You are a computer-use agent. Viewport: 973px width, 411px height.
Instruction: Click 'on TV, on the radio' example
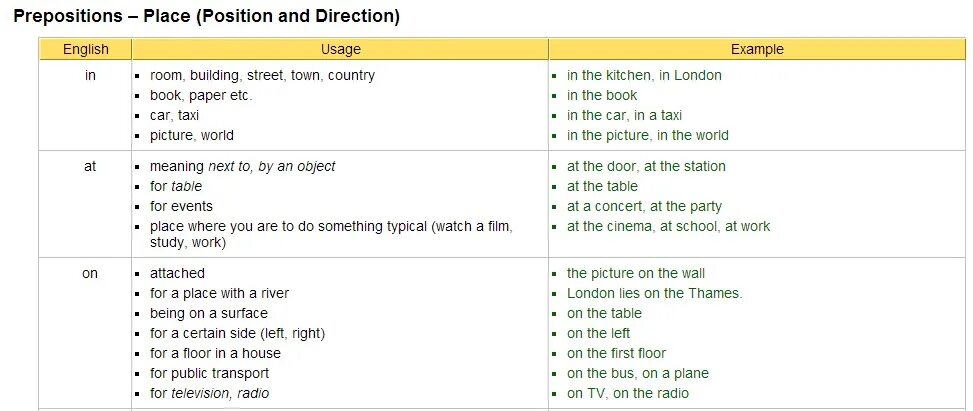click(x=627, y=393)
